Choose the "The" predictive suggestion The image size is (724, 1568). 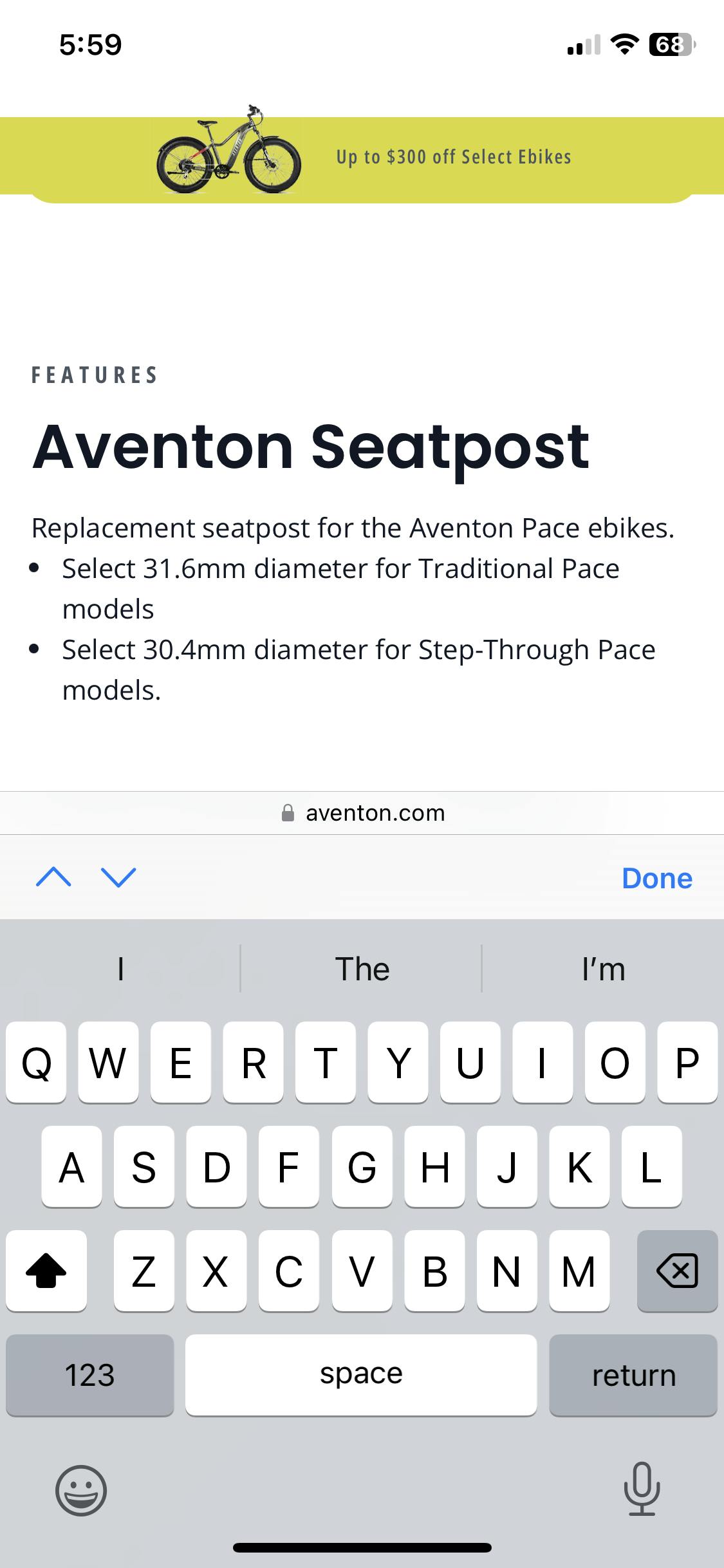coord(362,969)
